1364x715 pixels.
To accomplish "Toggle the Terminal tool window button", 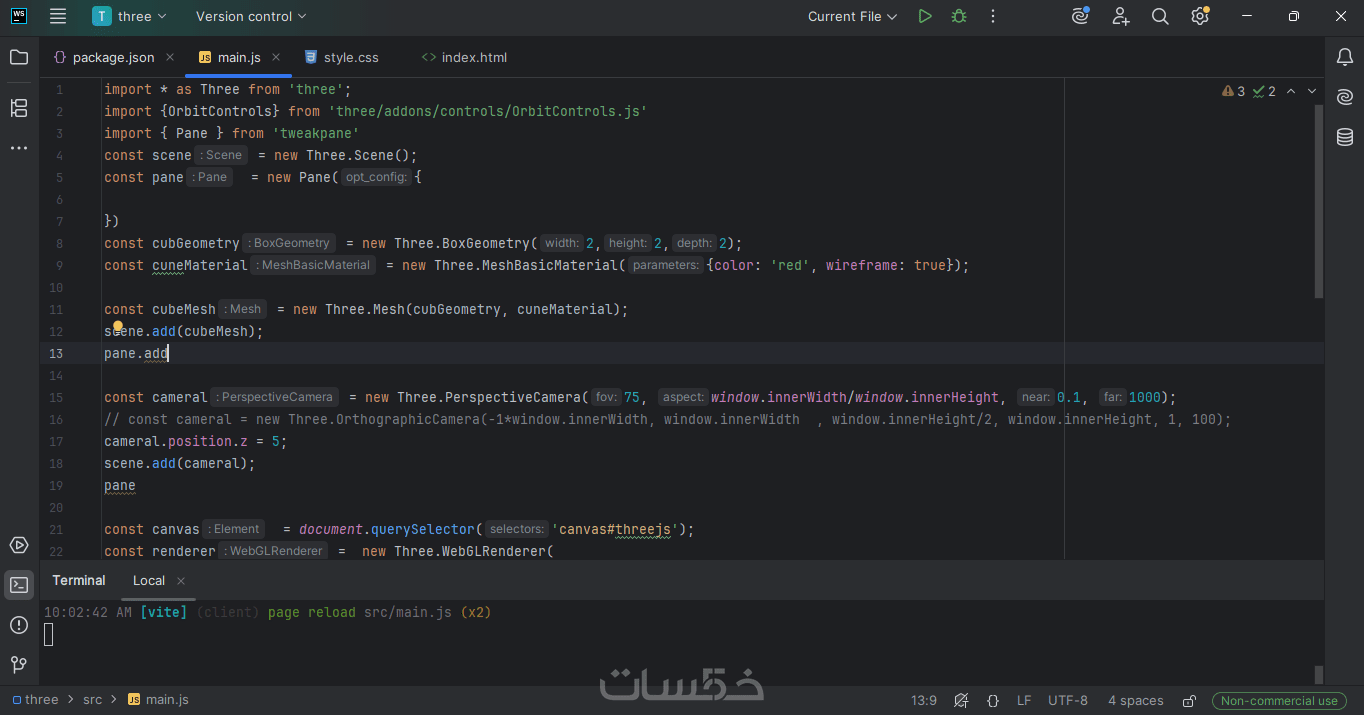I will (x=19, y=585).
